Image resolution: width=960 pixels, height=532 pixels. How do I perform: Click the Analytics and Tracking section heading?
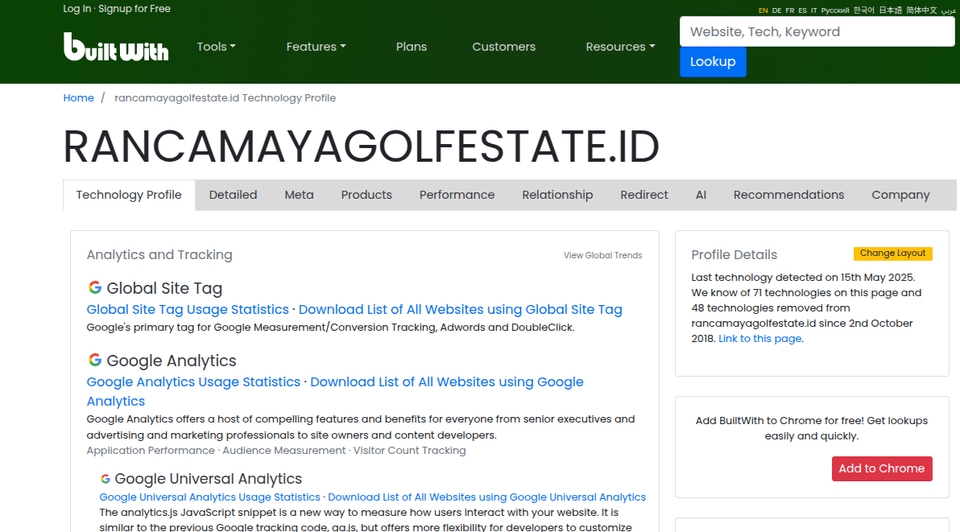[x=159, y=255]
